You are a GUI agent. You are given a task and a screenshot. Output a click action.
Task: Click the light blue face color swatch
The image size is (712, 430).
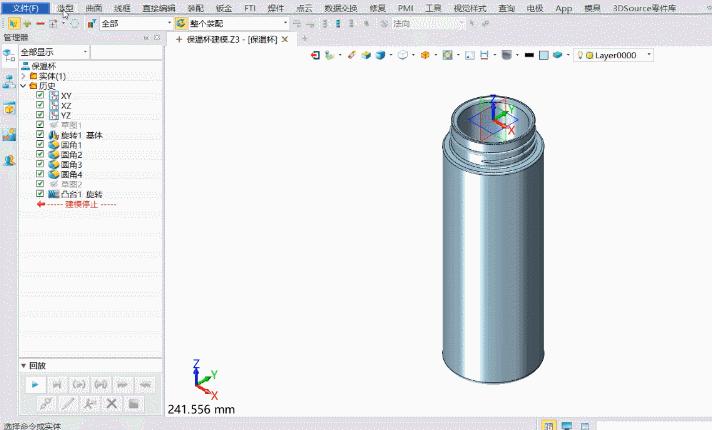click(544, 55)
